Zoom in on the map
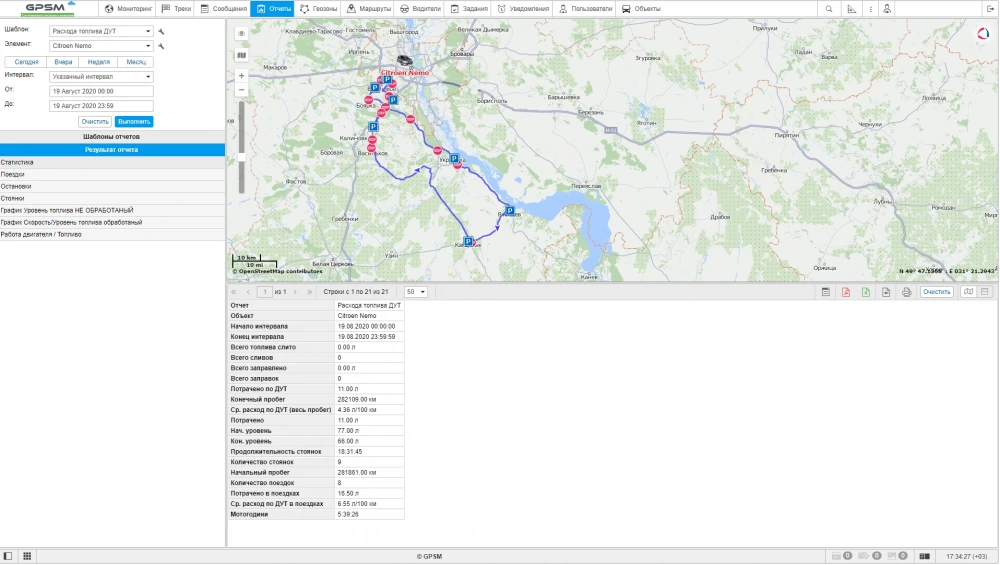 click(x=241, y=75)
